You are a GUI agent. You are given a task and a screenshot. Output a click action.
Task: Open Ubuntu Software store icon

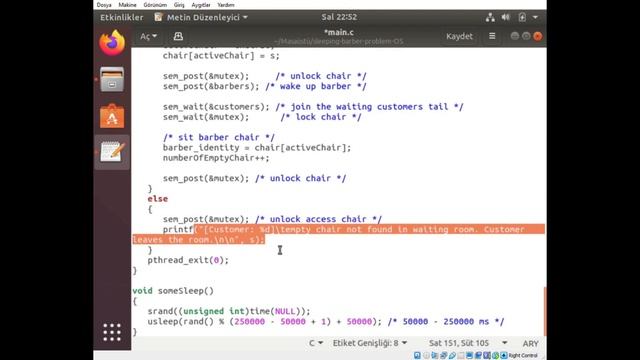click(x=112, y=116)
